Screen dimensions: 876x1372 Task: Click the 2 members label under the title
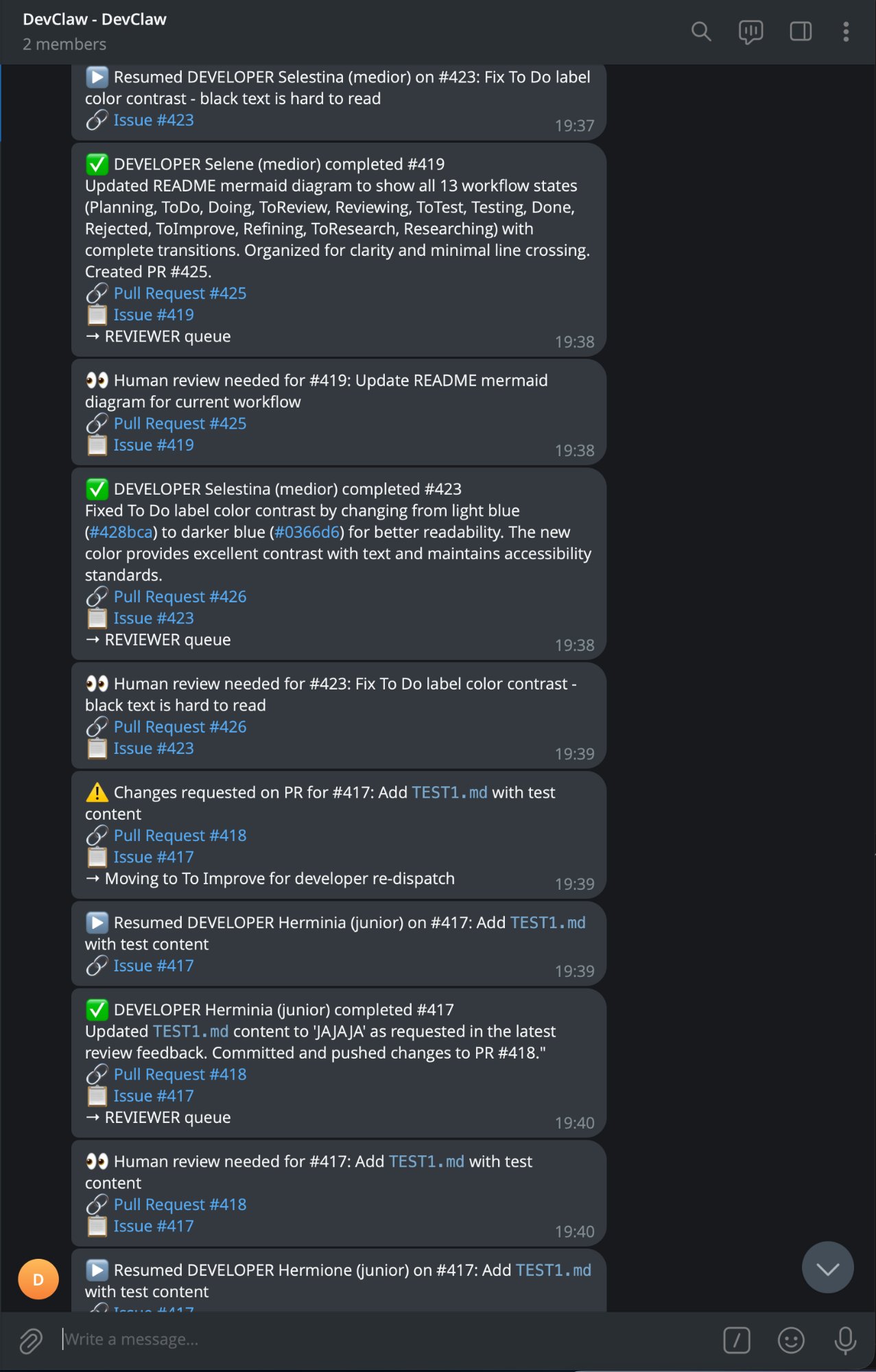tap(65, 44)
